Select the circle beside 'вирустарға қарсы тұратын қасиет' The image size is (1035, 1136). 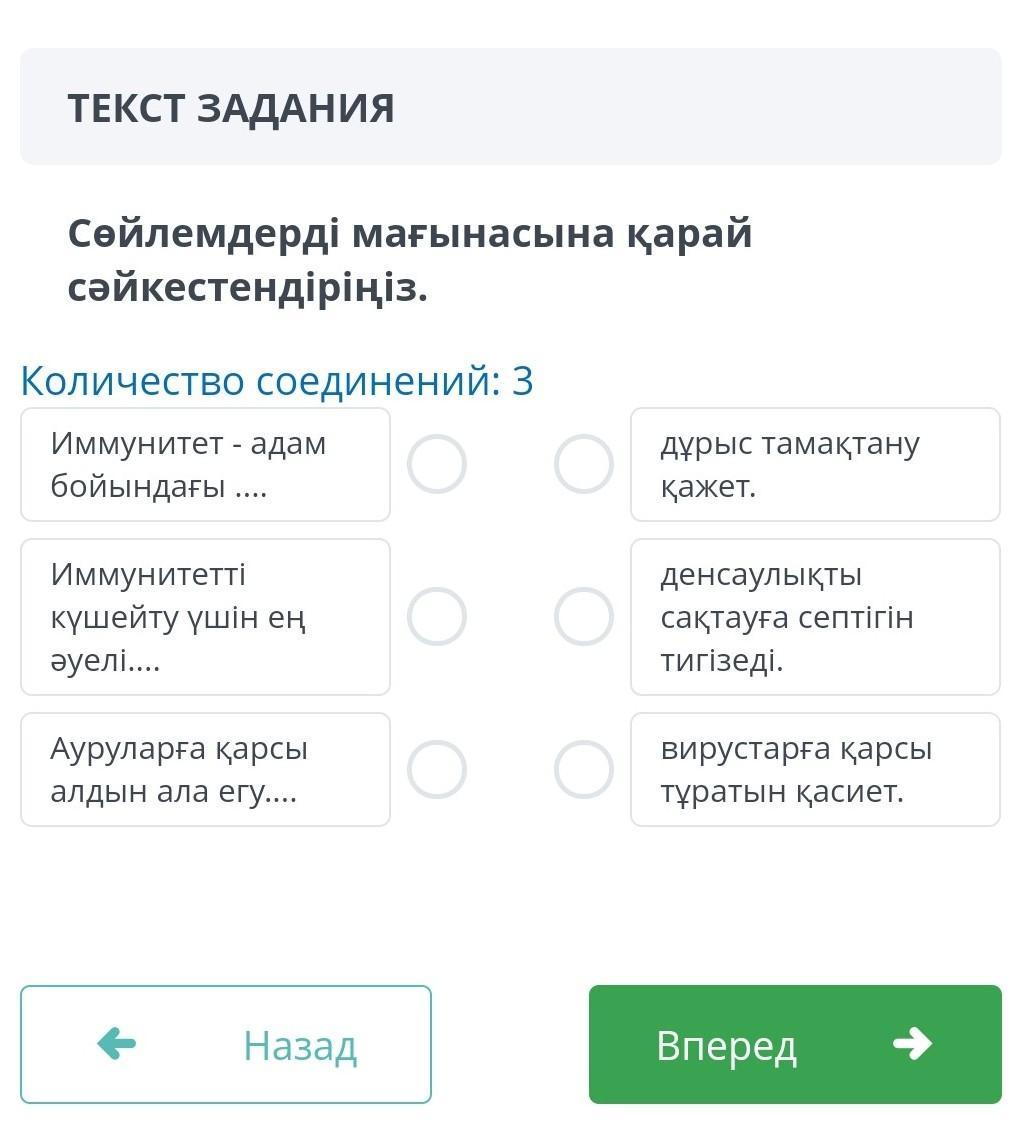click(x=584, y=769)
